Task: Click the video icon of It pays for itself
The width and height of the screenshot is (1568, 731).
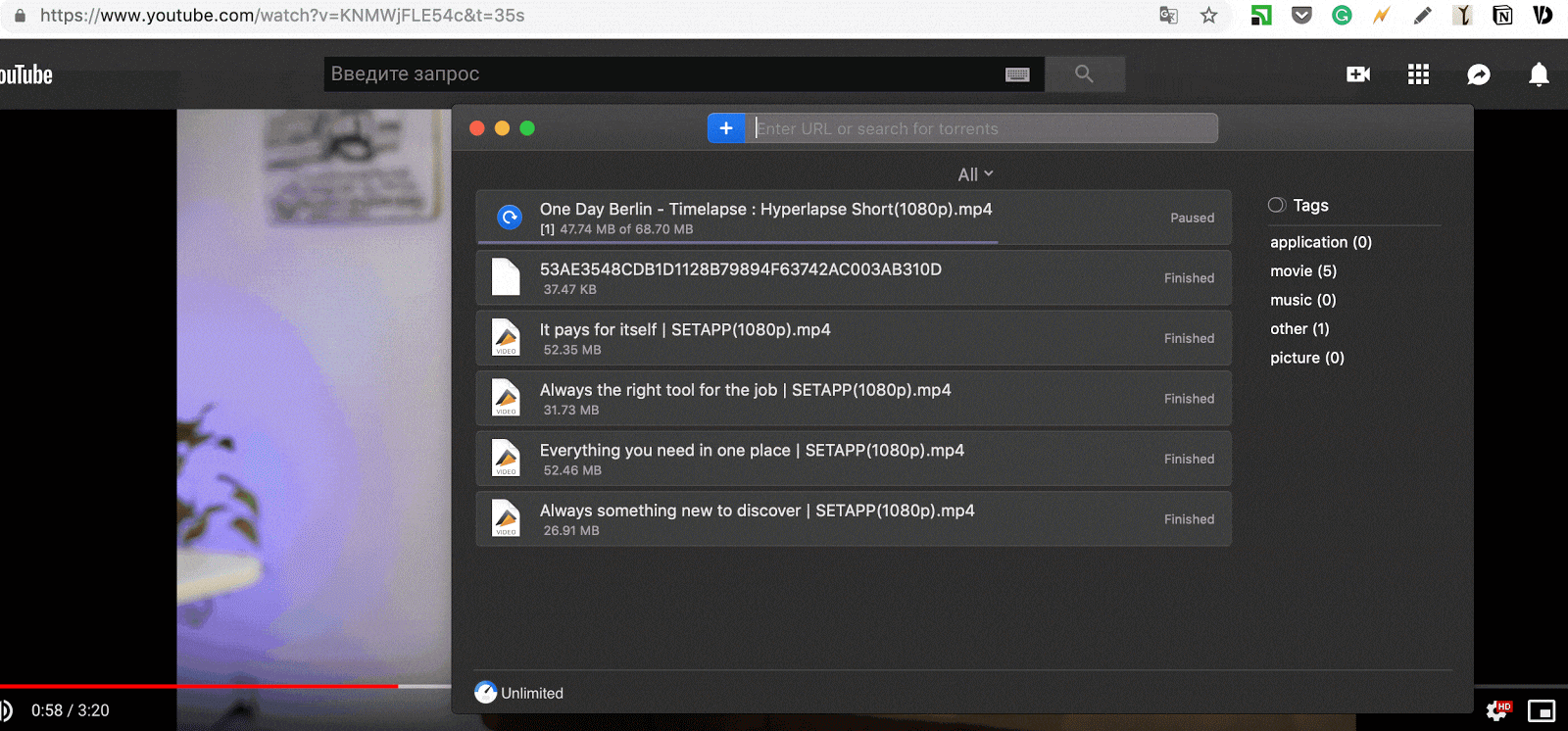Action: pyautogui.click(x=506, y=337)
